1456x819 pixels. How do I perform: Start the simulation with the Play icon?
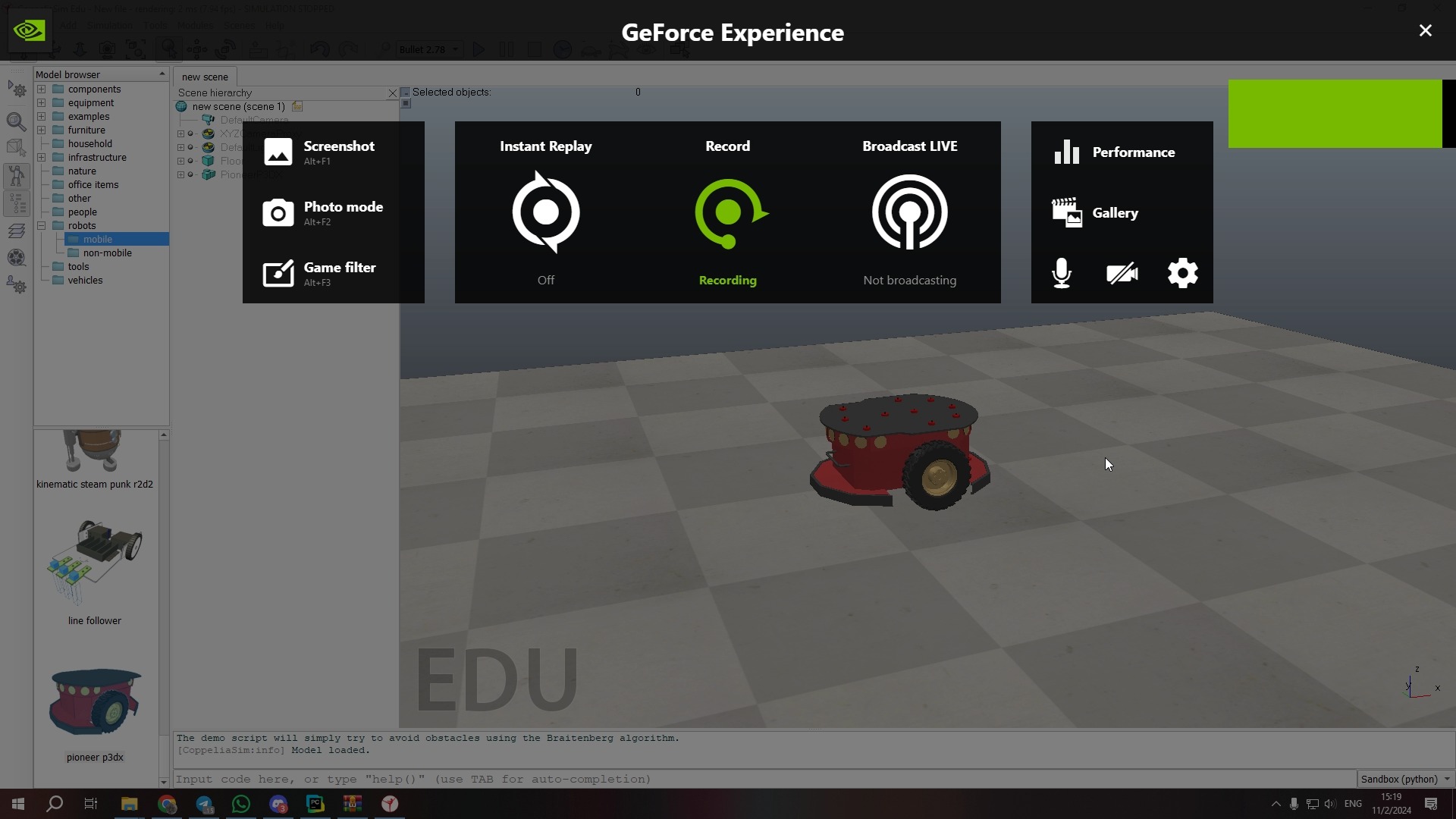point(479,49)
